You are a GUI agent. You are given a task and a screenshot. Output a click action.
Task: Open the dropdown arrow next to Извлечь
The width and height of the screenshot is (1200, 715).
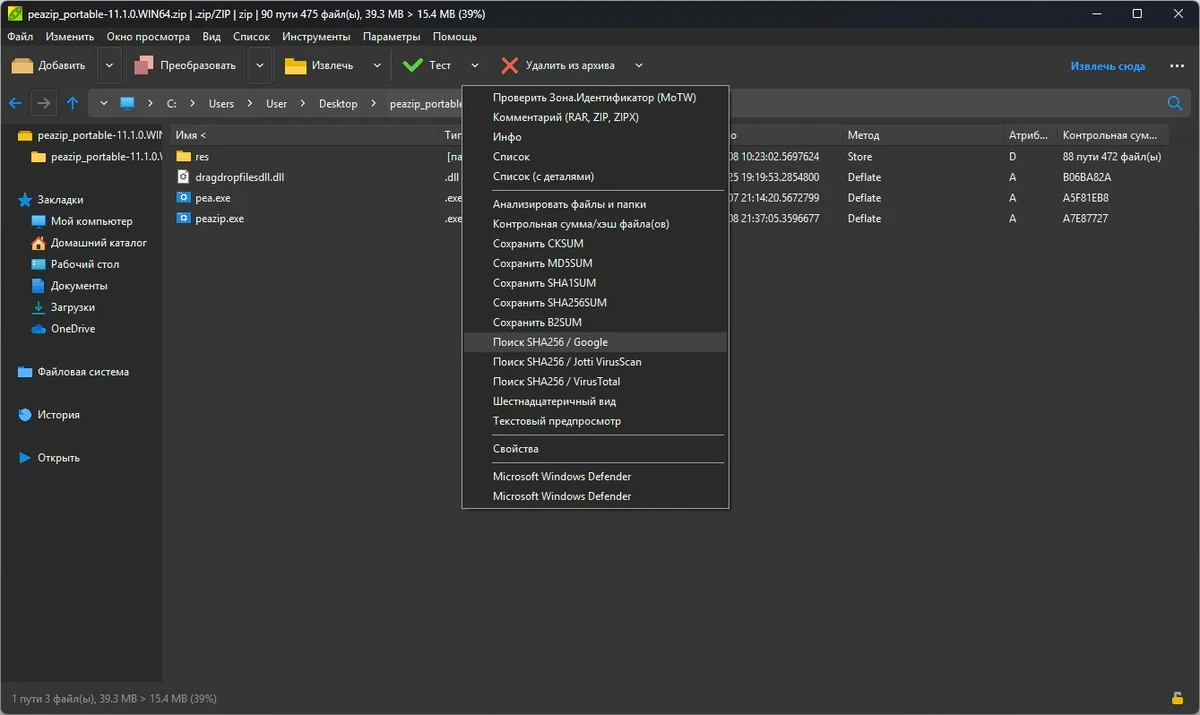[x=377, y=66]
